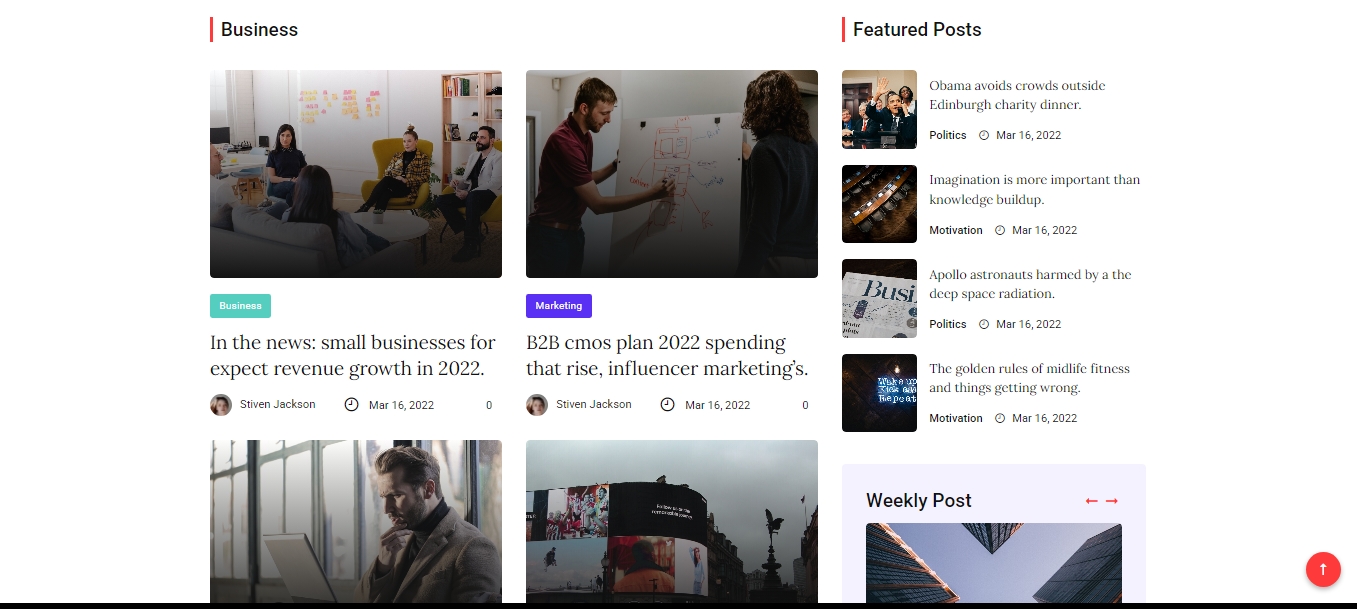Open 'B2B cmos plan 2022 spending' article title
The width and height of the screenshot is (1357, 609).
(666, 356)
